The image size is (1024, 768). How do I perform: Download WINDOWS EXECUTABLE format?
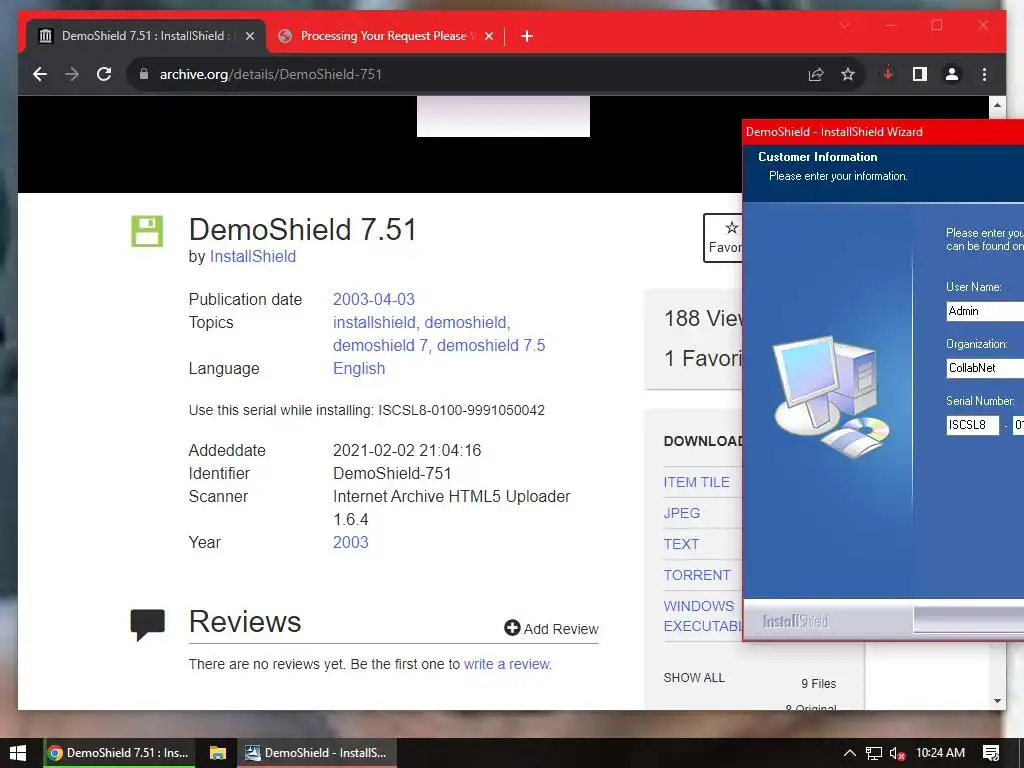click(703, 616)
